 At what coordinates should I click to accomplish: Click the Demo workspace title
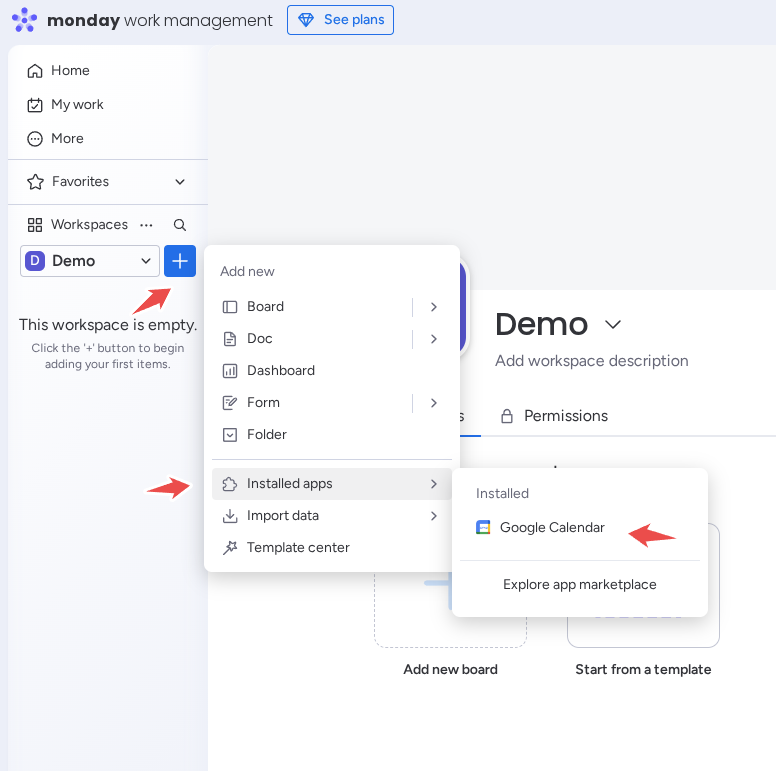541,325
